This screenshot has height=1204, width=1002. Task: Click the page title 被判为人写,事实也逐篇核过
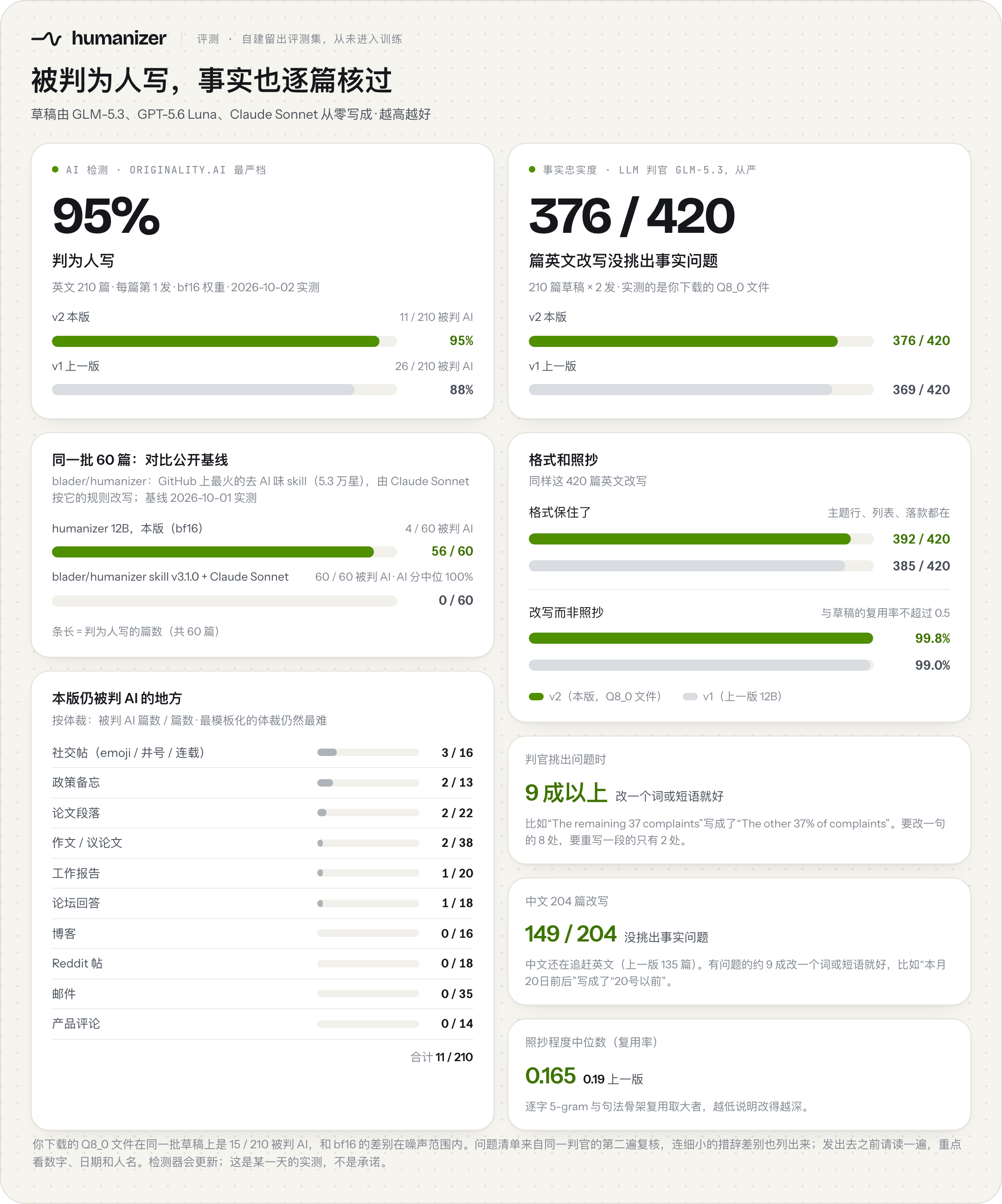(212, 80)
